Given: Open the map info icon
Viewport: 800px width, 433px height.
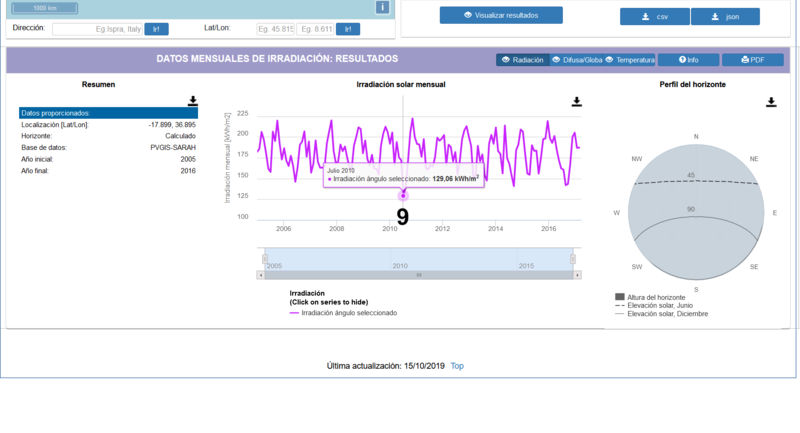Looking at the screenshot, I should tap(382, 7).
